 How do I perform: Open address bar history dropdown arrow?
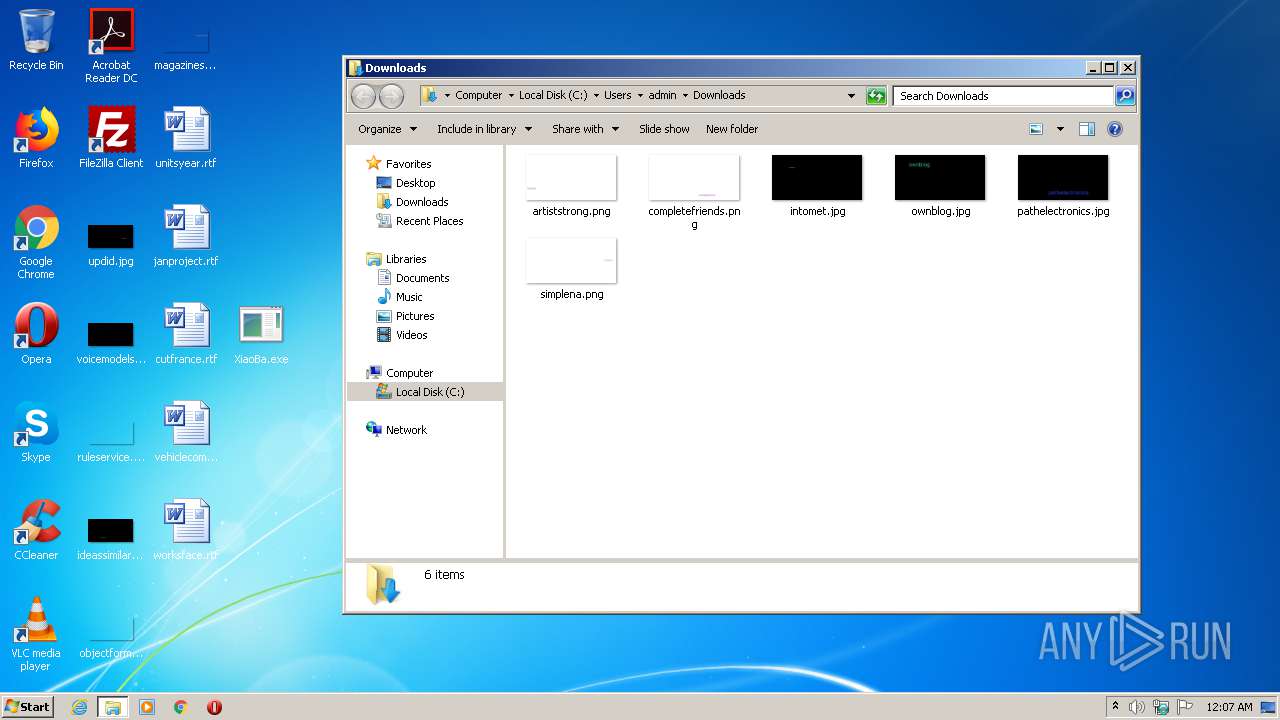coord(851,96)
